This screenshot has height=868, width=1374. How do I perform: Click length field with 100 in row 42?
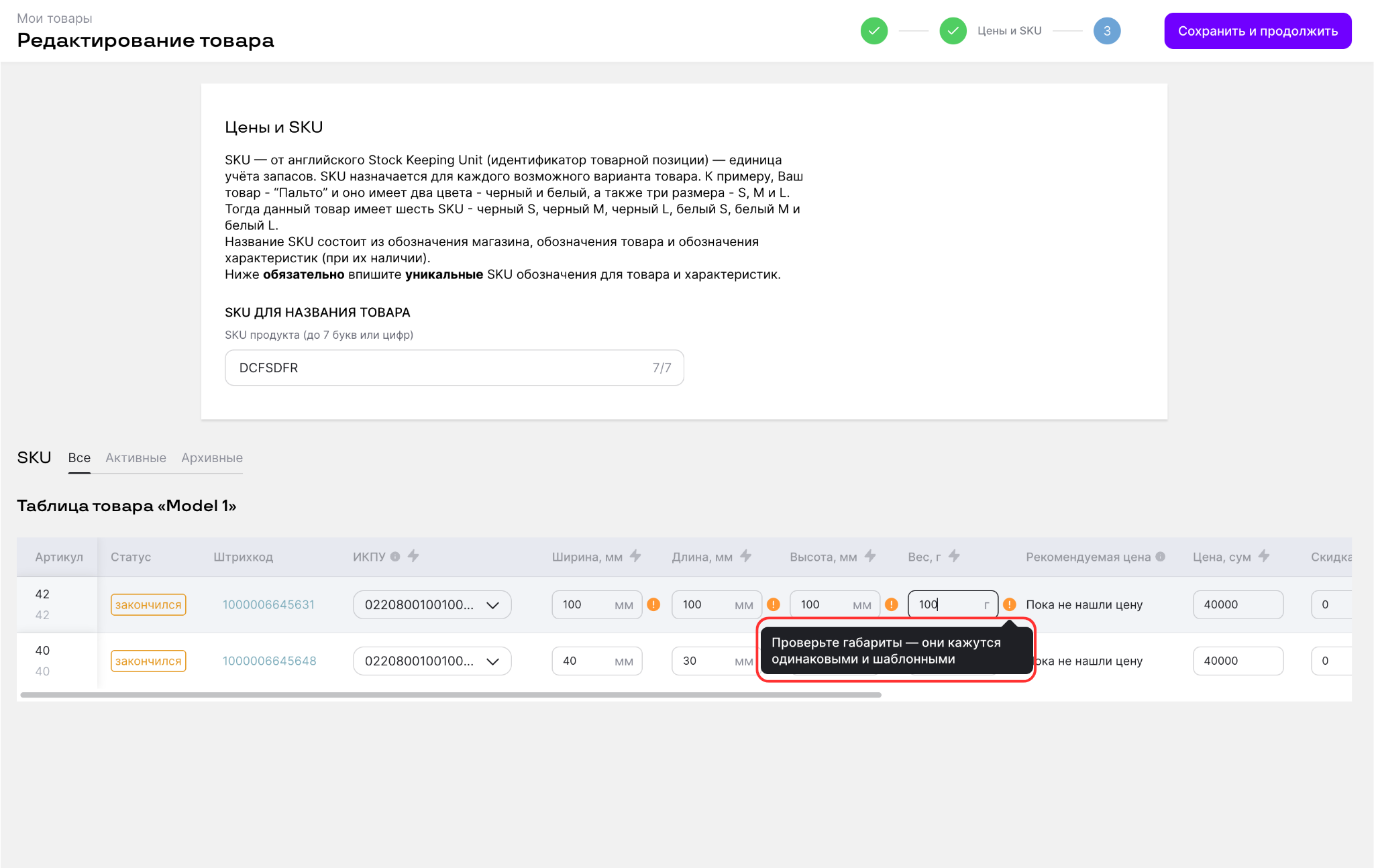coord(717,604)
